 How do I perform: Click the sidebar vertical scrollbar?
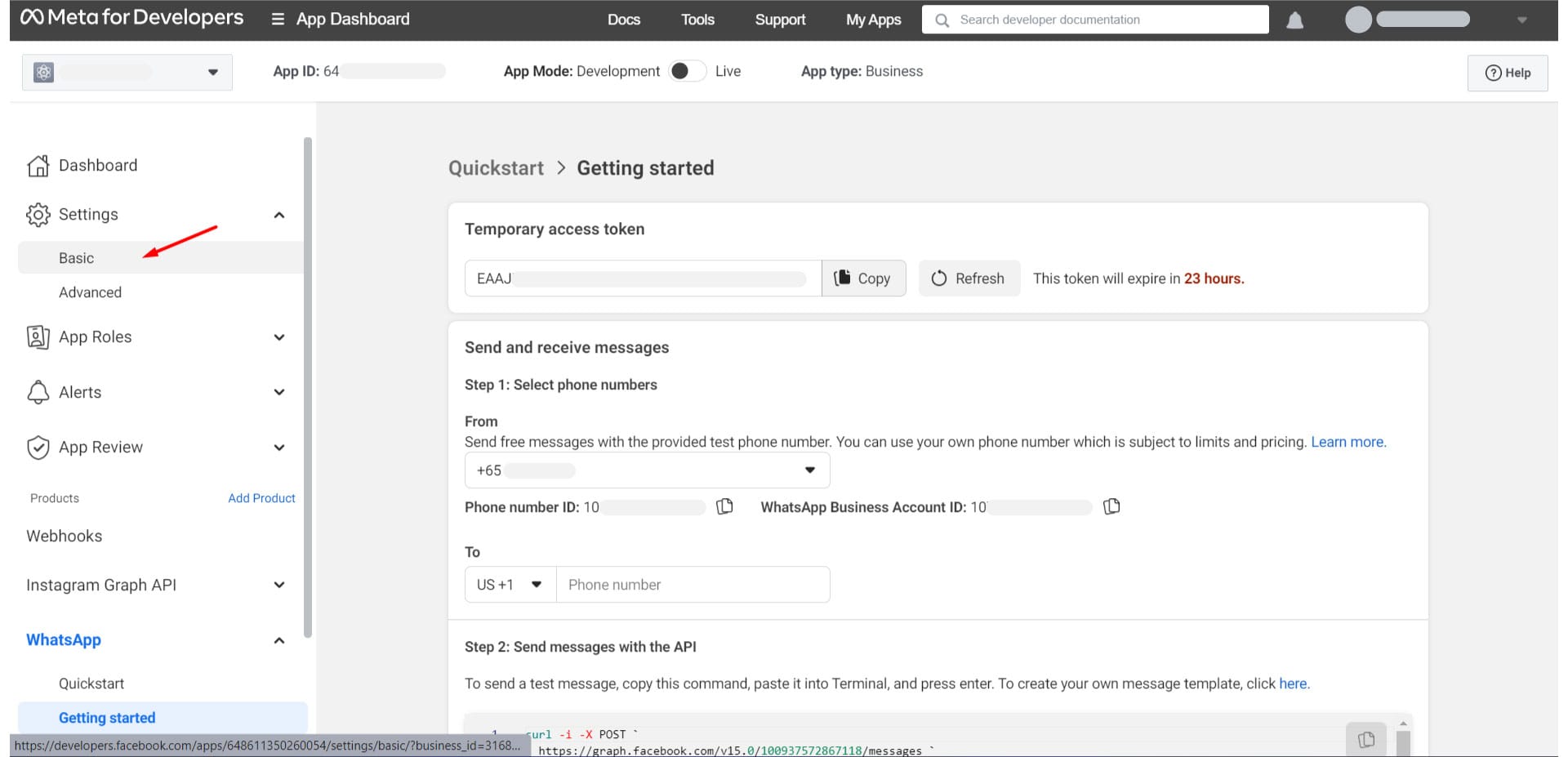click(x=307, y=387)
